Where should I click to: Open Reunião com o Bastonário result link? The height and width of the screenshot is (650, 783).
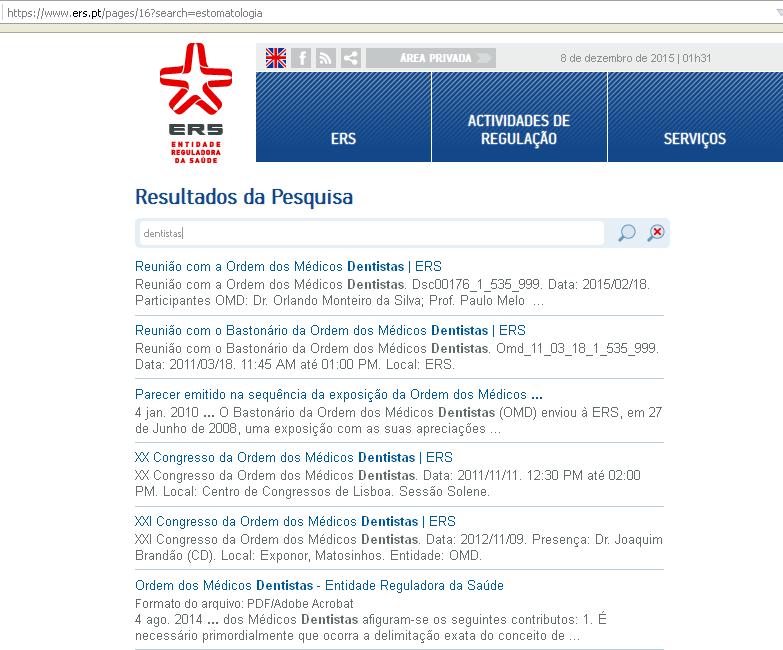pos(330,330)
